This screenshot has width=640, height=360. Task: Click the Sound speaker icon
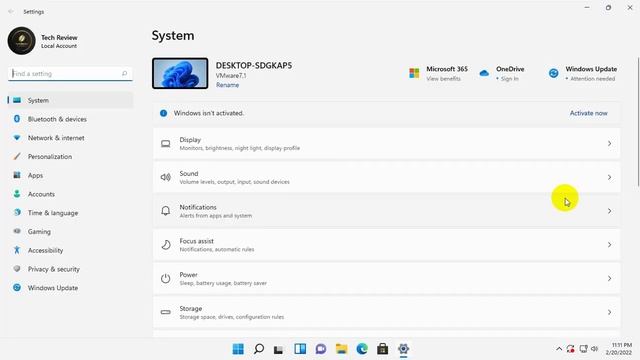coord(165,177)
